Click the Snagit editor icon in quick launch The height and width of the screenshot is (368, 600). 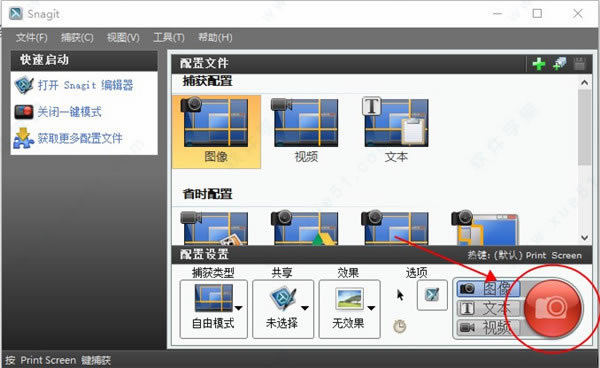point(24,85)
